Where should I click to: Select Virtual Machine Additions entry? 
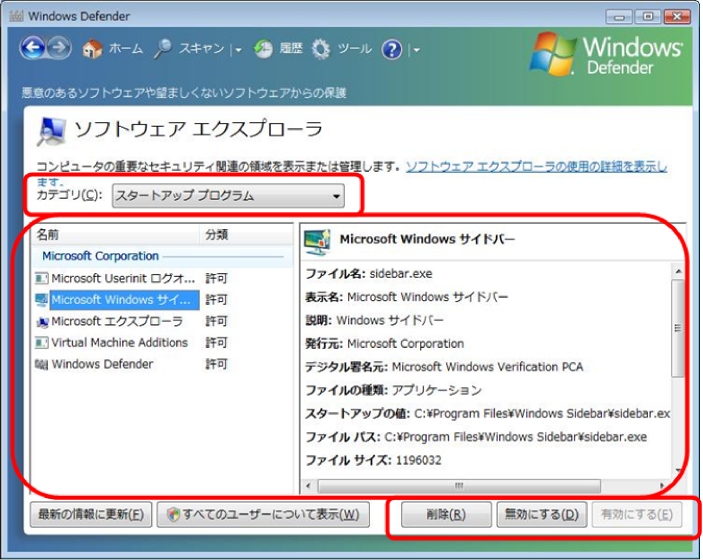click(x=119, y=343)
